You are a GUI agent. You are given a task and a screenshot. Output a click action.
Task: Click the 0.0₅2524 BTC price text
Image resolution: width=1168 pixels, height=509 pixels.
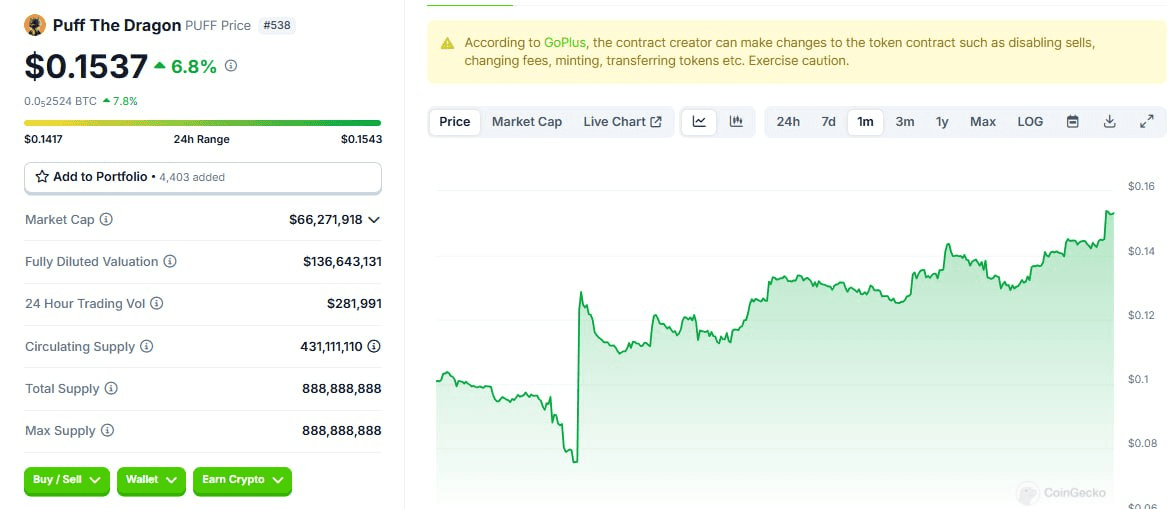(60, 101)
